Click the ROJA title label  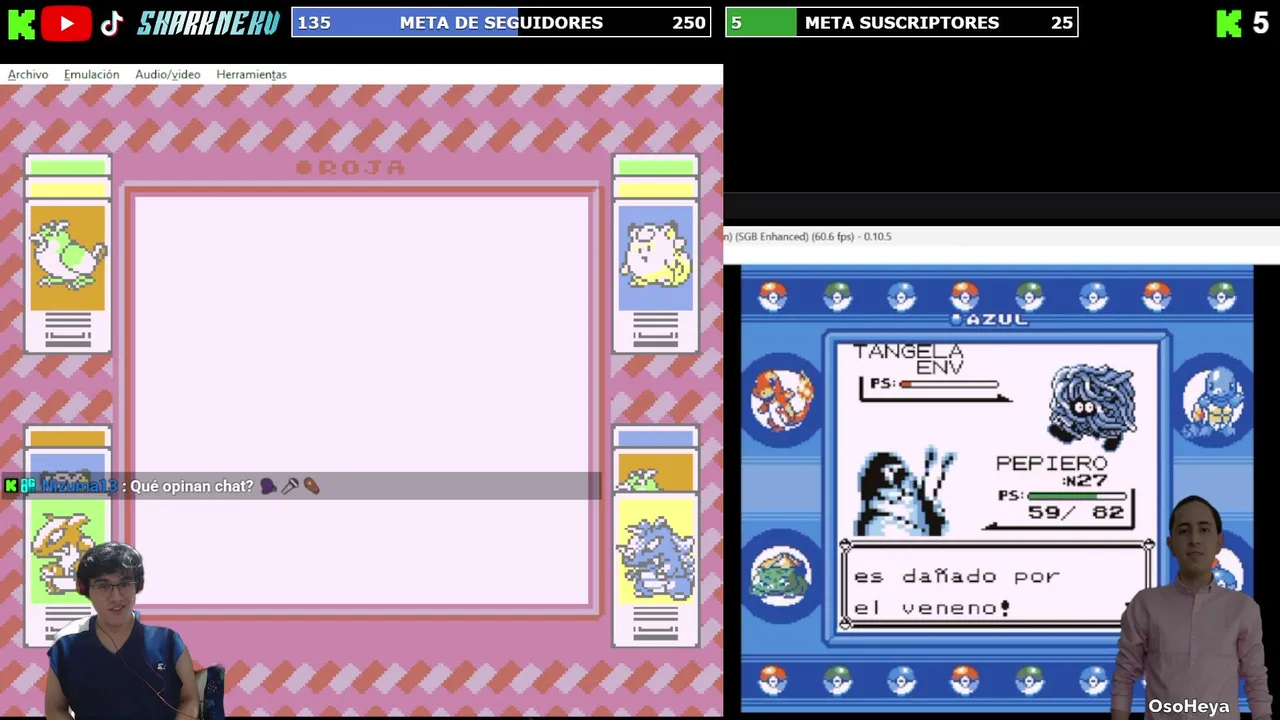(352, 167)
